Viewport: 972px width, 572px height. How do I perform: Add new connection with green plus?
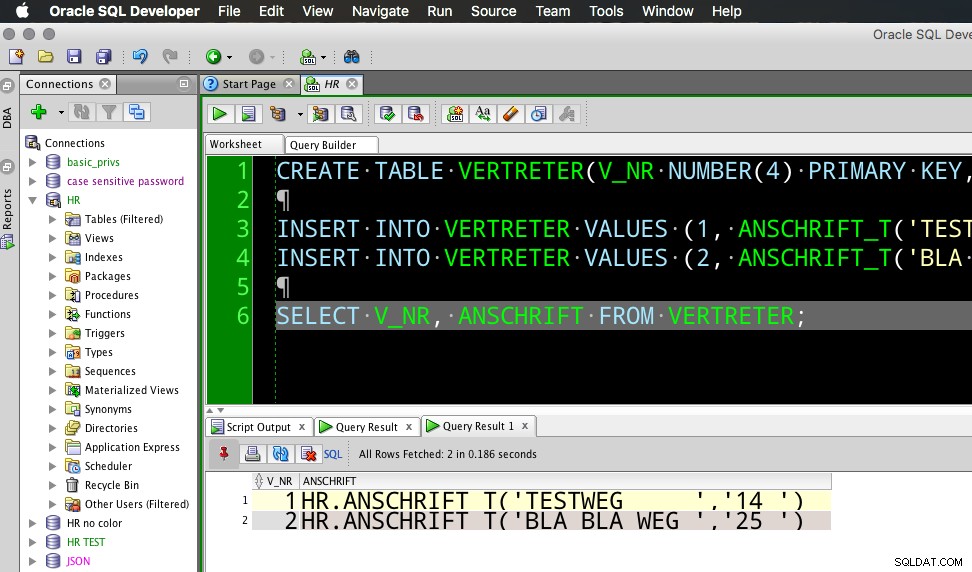pos(38,112)
